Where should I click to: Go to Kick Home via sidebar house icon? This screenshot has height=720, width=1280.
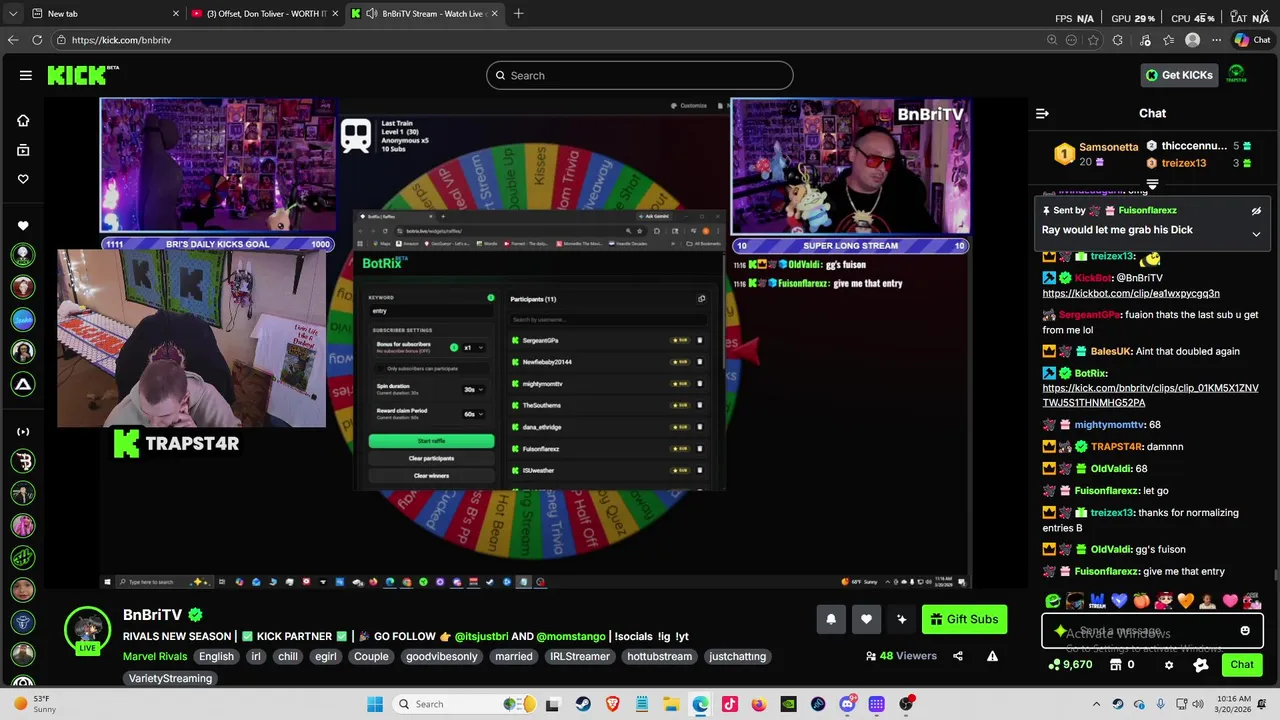point(23,120)
